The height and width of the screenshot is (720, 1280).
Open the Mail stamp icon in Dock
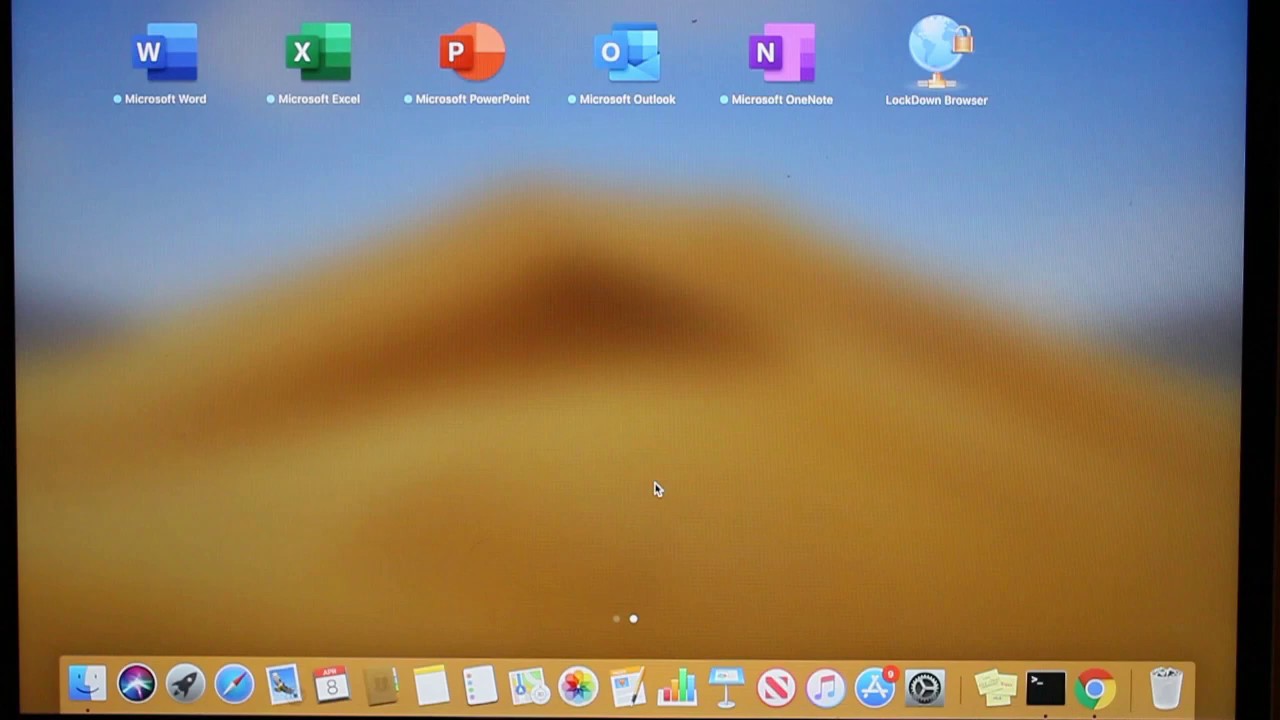[x=283, y=685]
